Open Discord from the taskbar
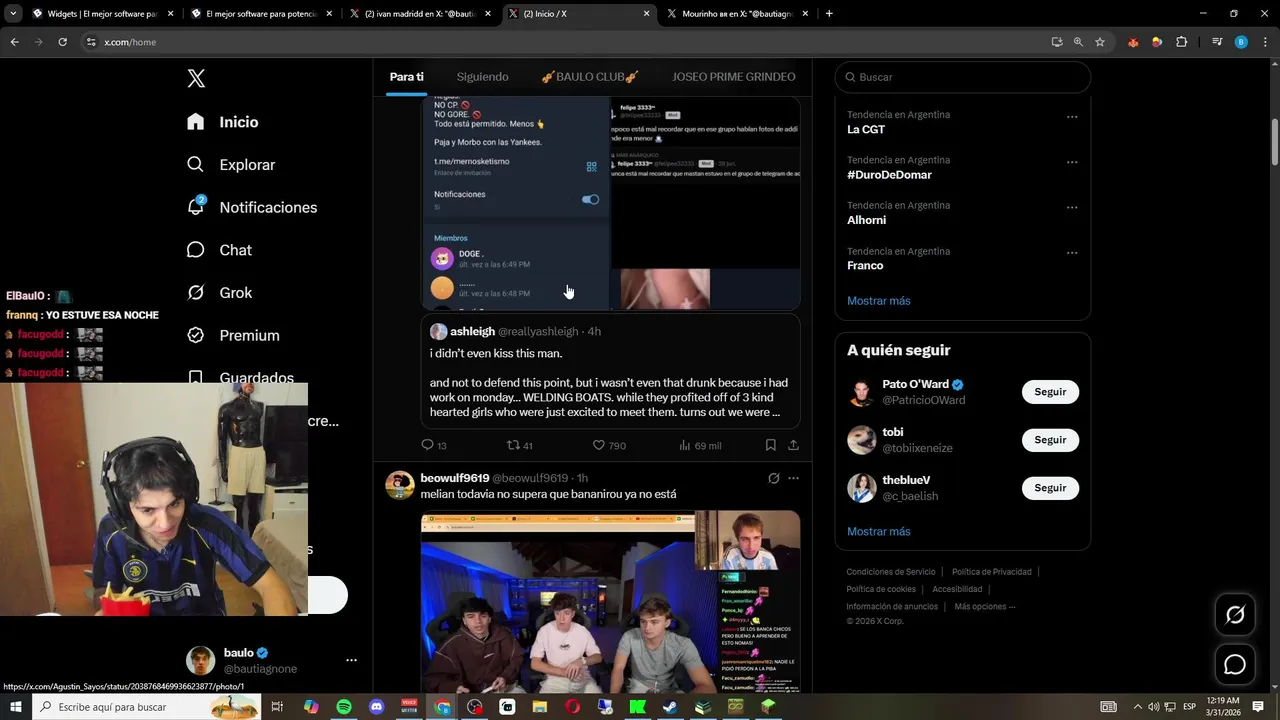Viewport: 1280px width, 720px height. pos(376,707)
